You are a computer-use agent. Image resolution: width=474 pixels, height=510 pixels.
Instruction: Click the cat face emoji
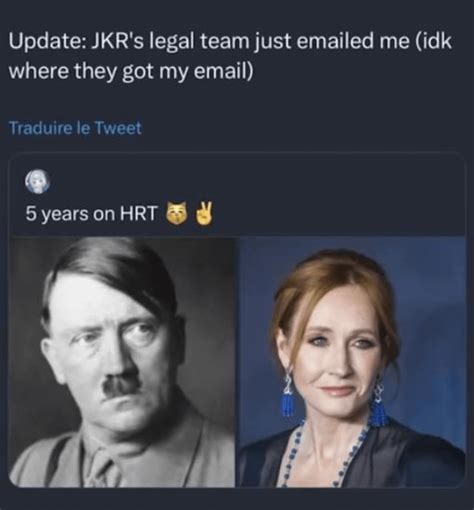pyautogui.click(x=176, y=213)
